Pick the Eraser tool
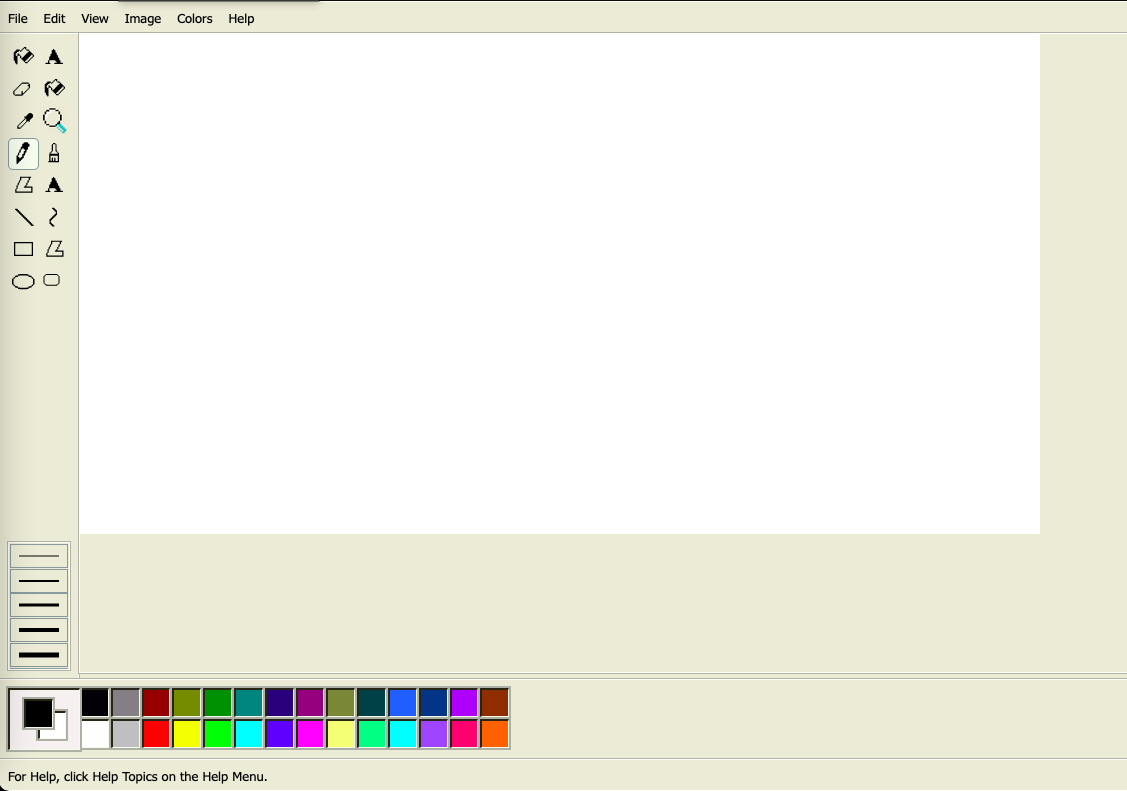1127x791 pixels. [x=22, y=88]
